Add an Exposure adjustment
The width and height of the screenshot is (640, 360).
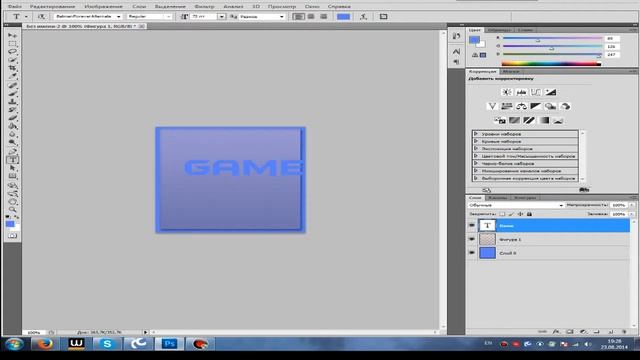551,92
